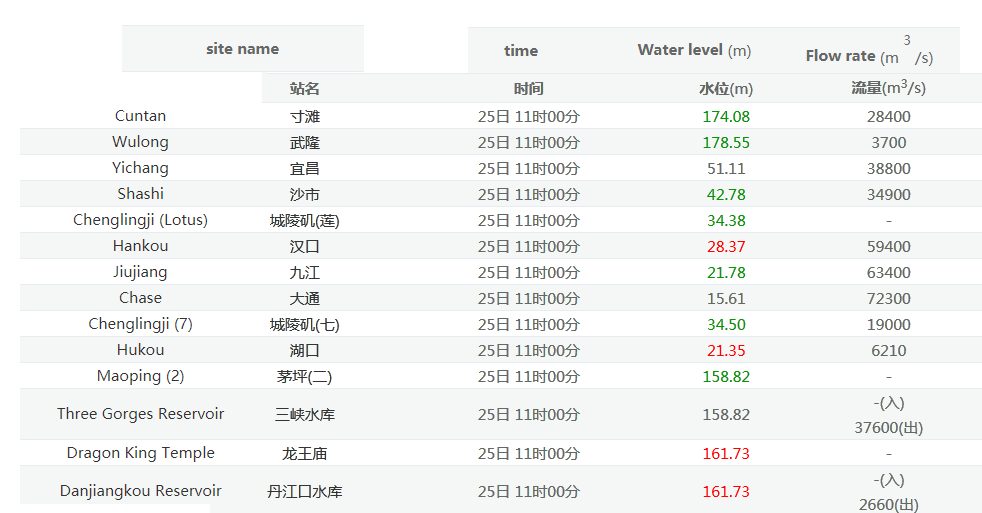Click the station name 龙王庙
This screenshot has width=982, height=513.
tap(304, 453)
